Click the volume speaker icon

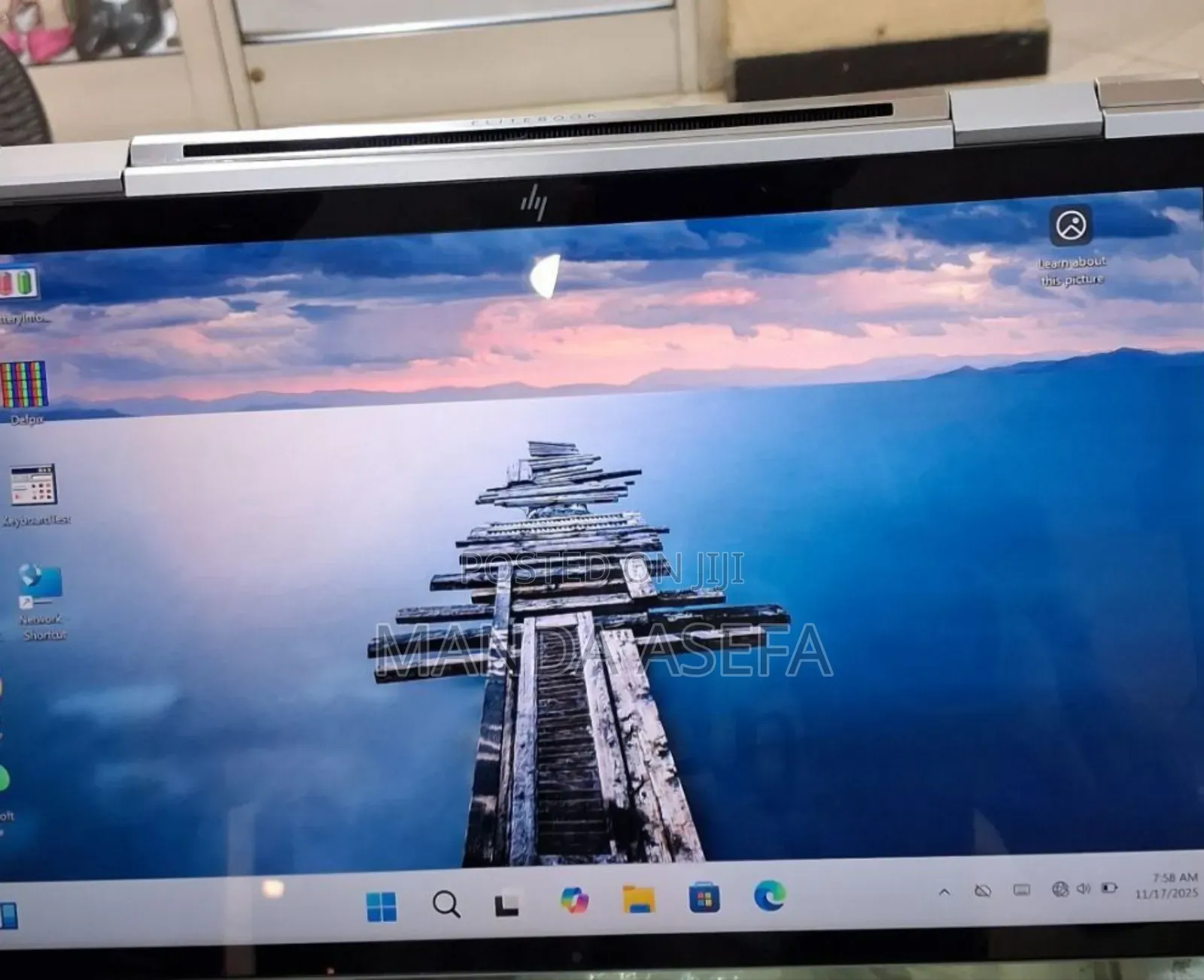[1084, 889]
